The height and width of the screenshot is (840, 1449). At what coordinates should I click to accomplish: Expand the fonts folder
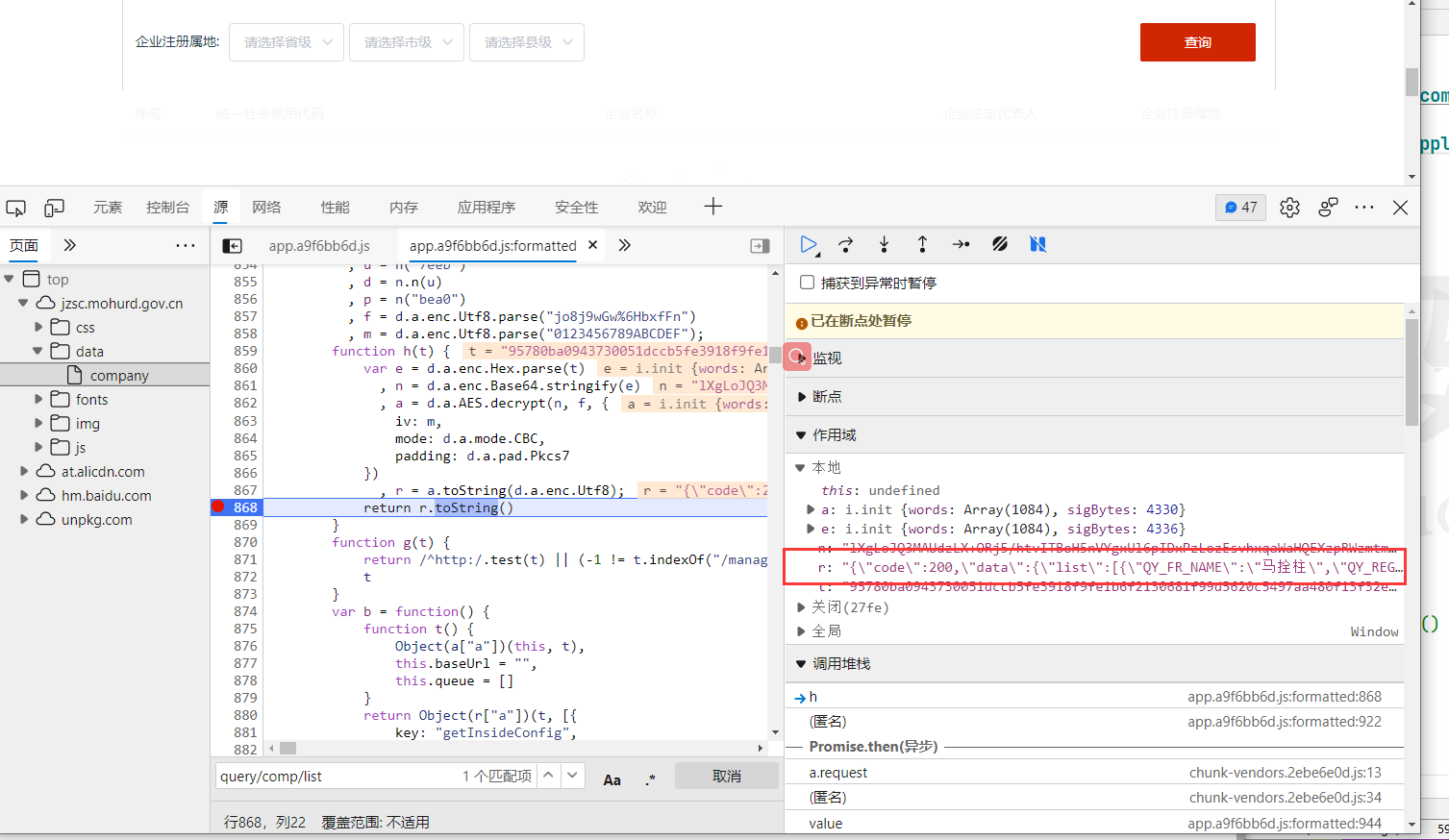click(x=38, y=399)
